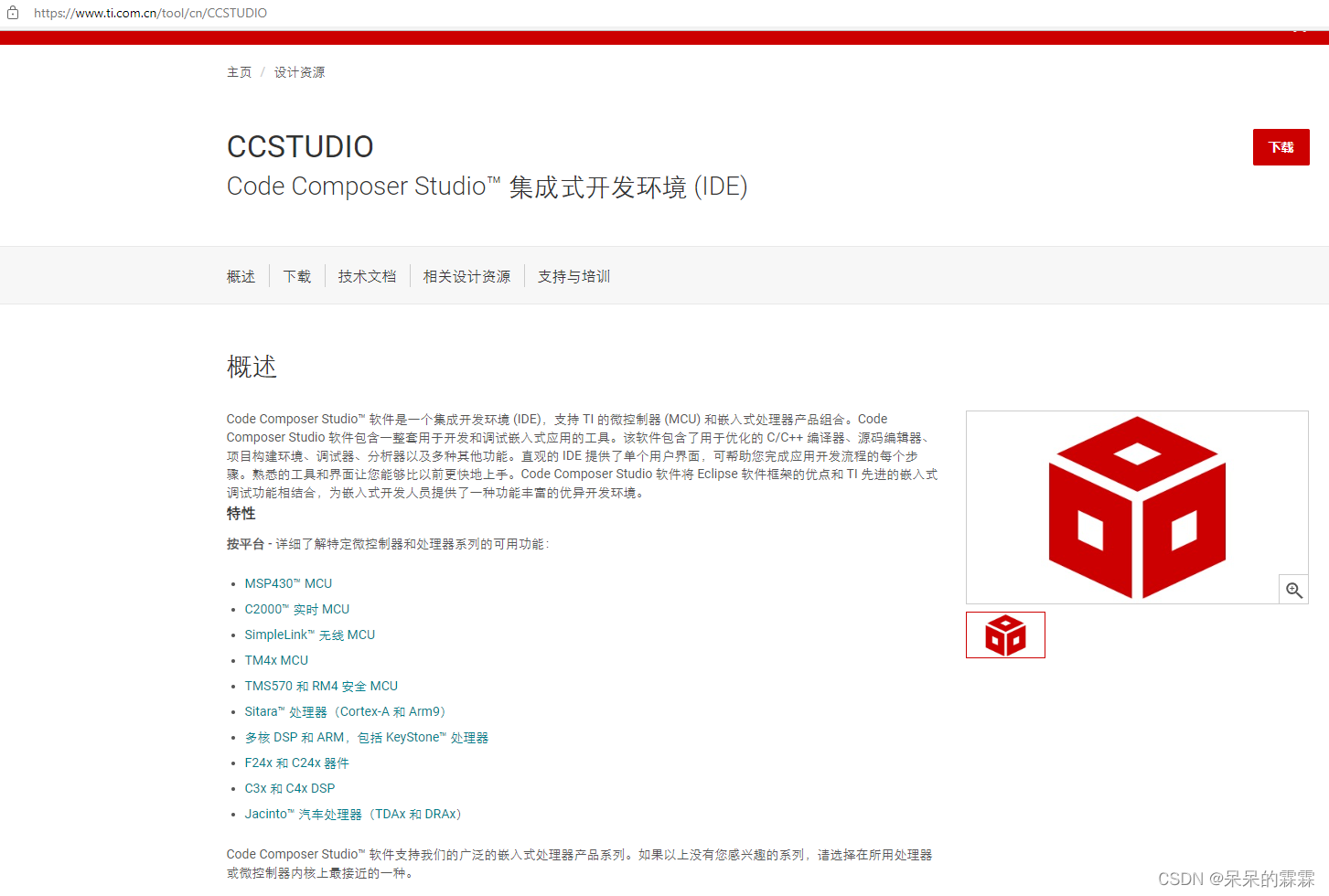Click the browser address bar URL field
This screenshot has width=1329, height=896.
(x=151, y=12)
